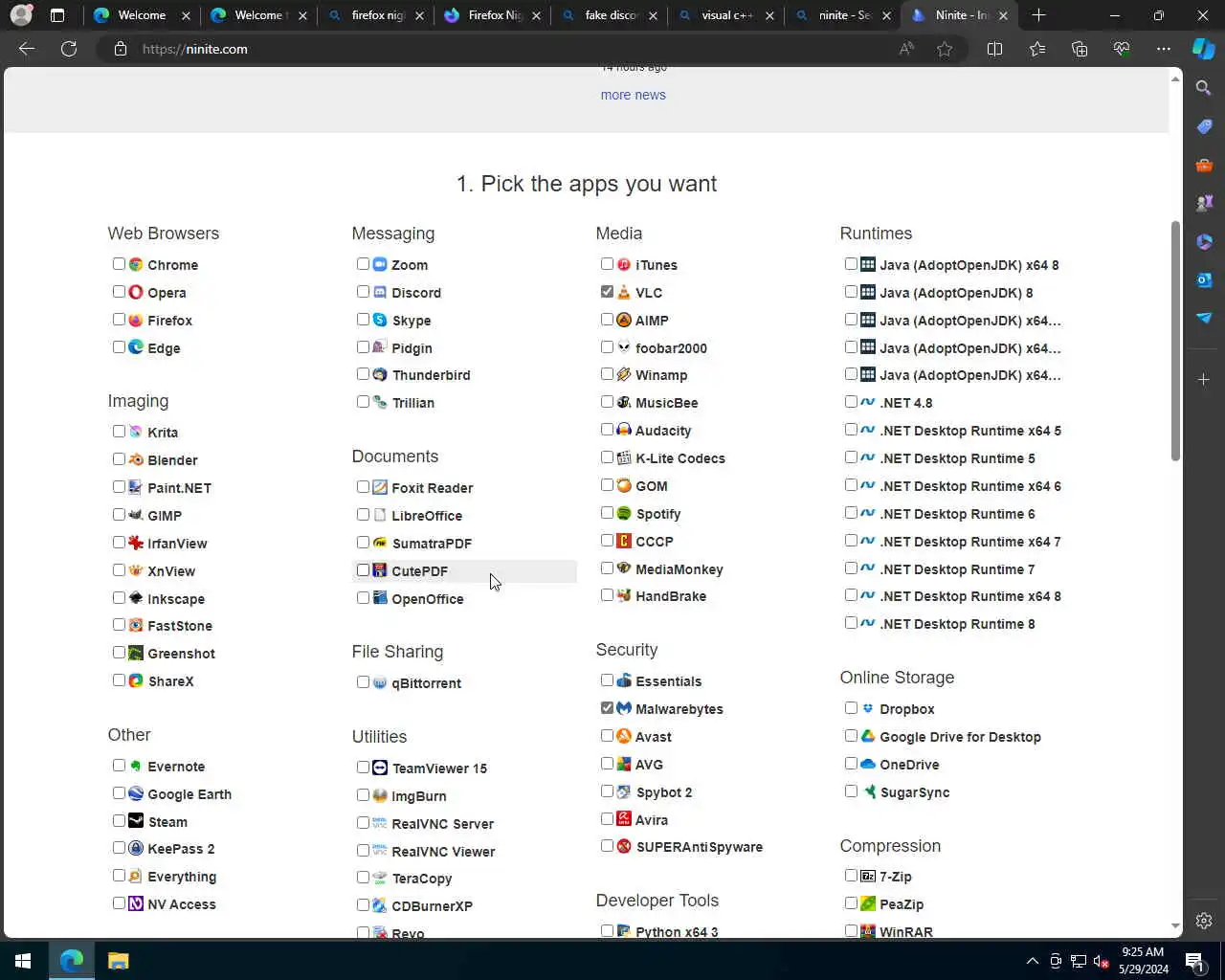
Task: Click the OneDrive cloud icon
Action: (868, 764)
